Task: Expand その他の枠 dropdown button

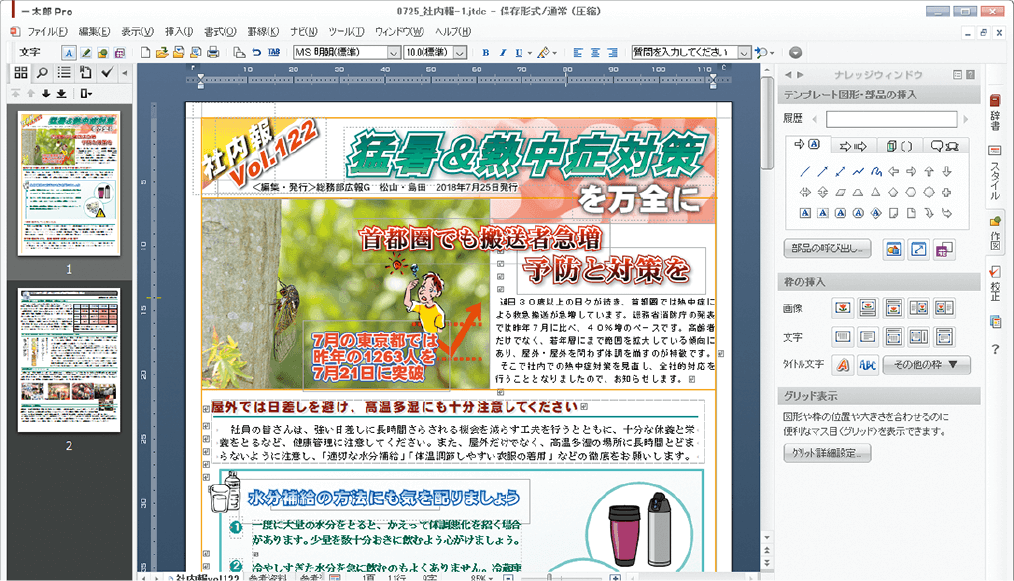Action: click(926, 365)
